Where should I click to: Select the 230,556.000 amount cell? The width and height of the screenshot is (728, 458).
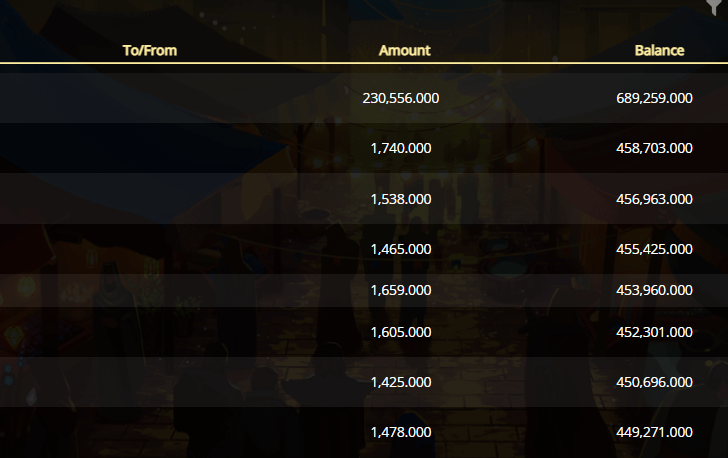click(x=401, y=98)
